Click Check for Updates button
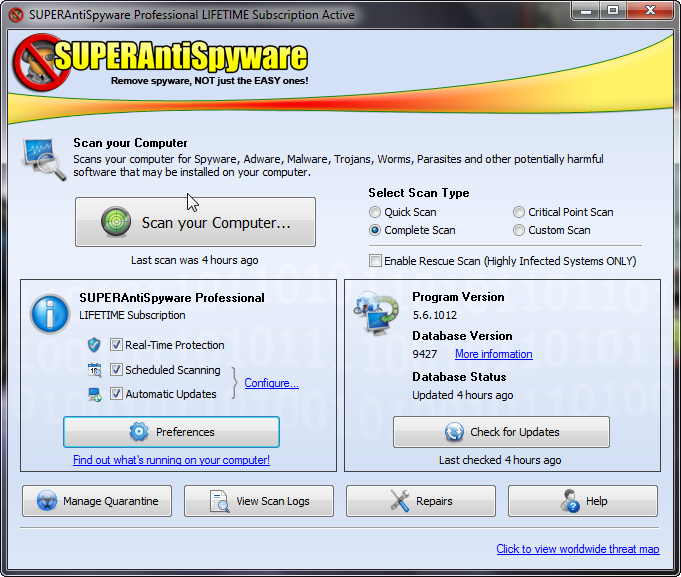Screen dimensions: 681x577 click(x=501, y=432)
